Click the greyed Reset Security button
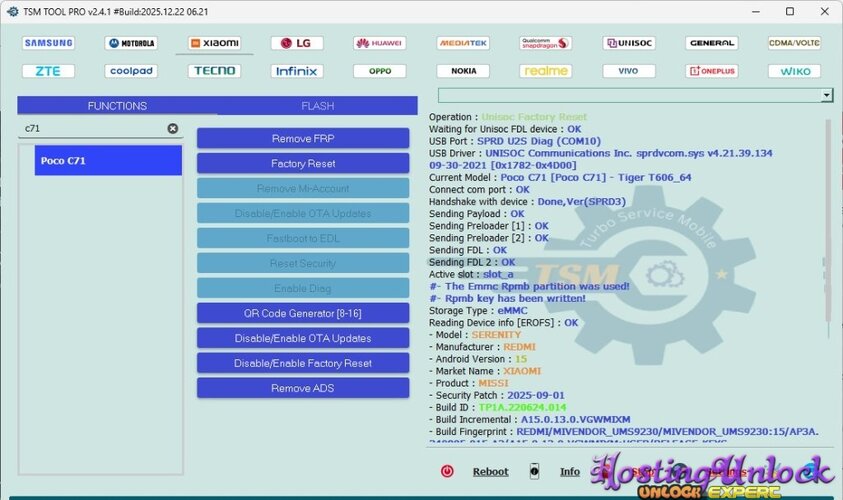The width and height of the screenshot is (843, 500). coord(303,263)
